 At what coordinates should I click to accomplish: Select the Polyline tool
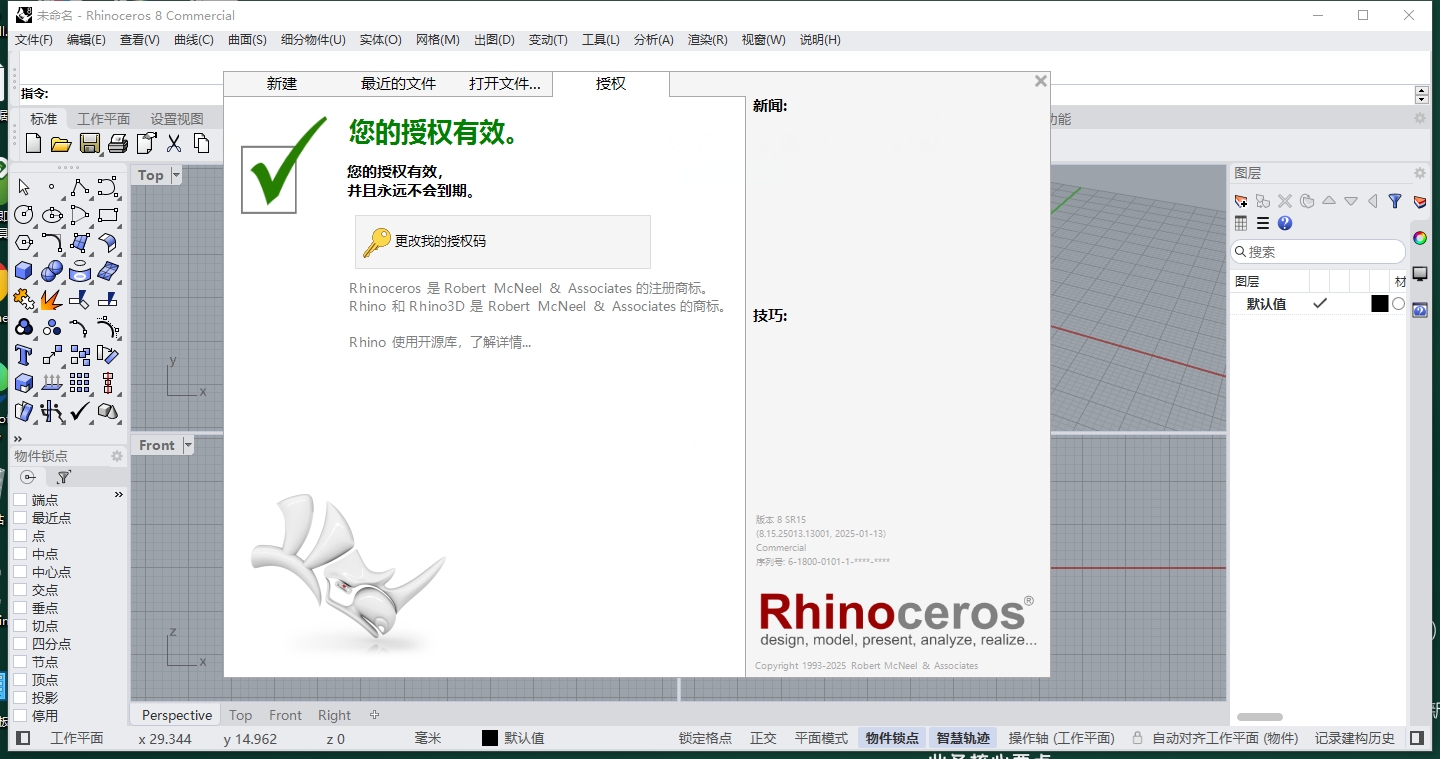(x=80, y=187)
